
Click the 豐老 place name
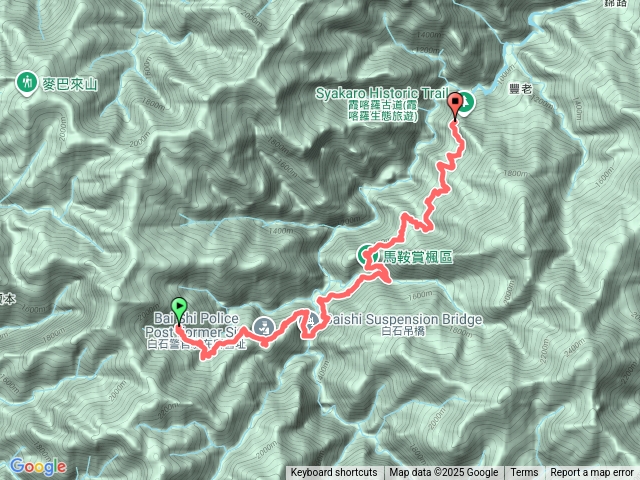(520, 89)
